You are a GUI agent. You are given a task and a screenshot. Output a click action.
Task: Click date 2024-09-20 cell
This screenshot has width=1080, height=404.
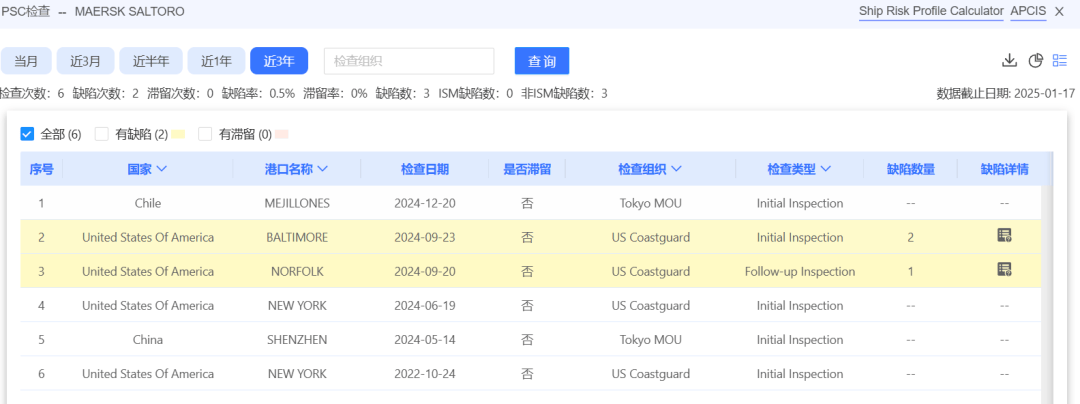coord(425,271)
